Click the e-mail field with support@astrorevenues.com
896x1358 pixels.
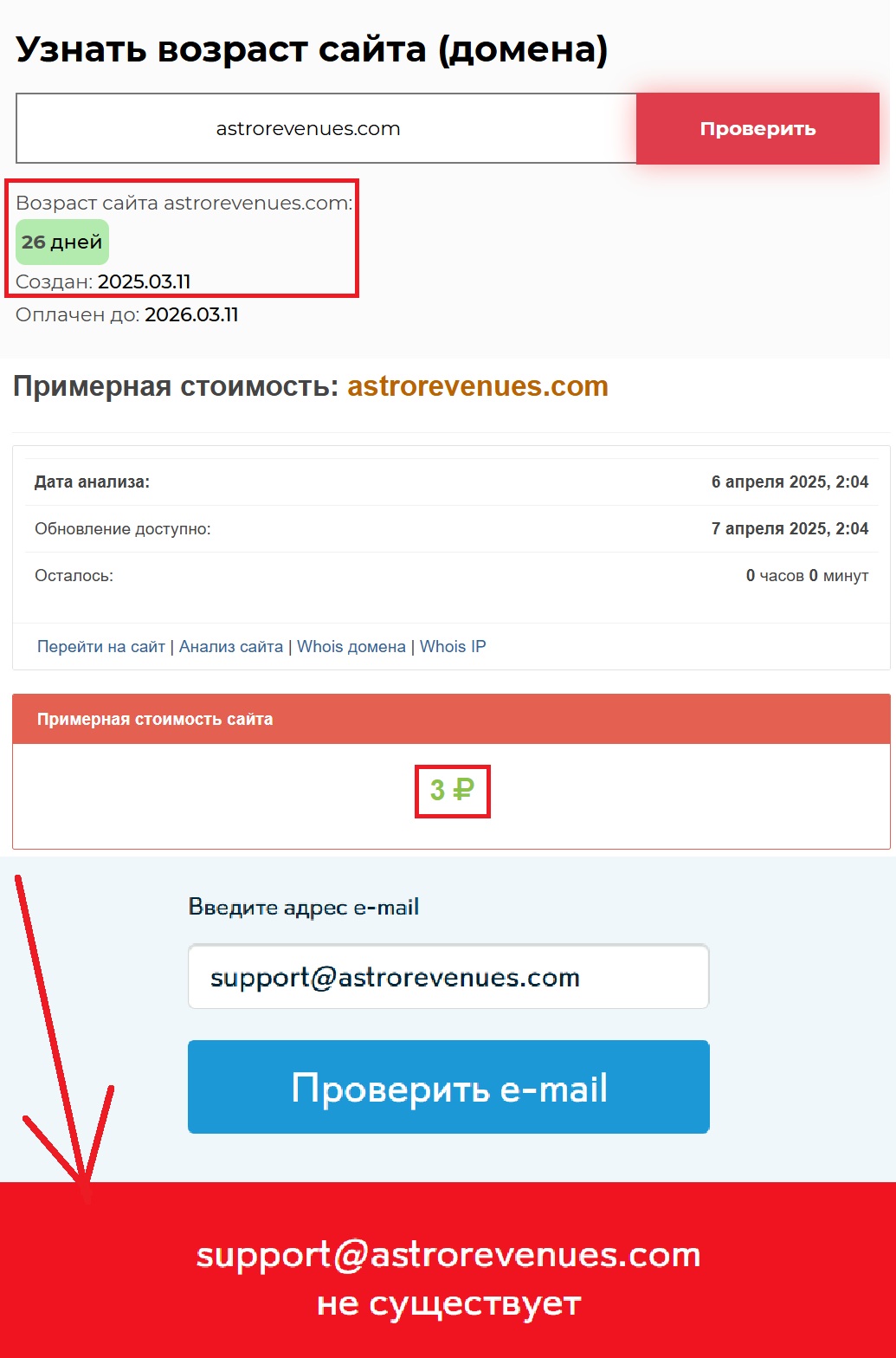coord(448,977)
